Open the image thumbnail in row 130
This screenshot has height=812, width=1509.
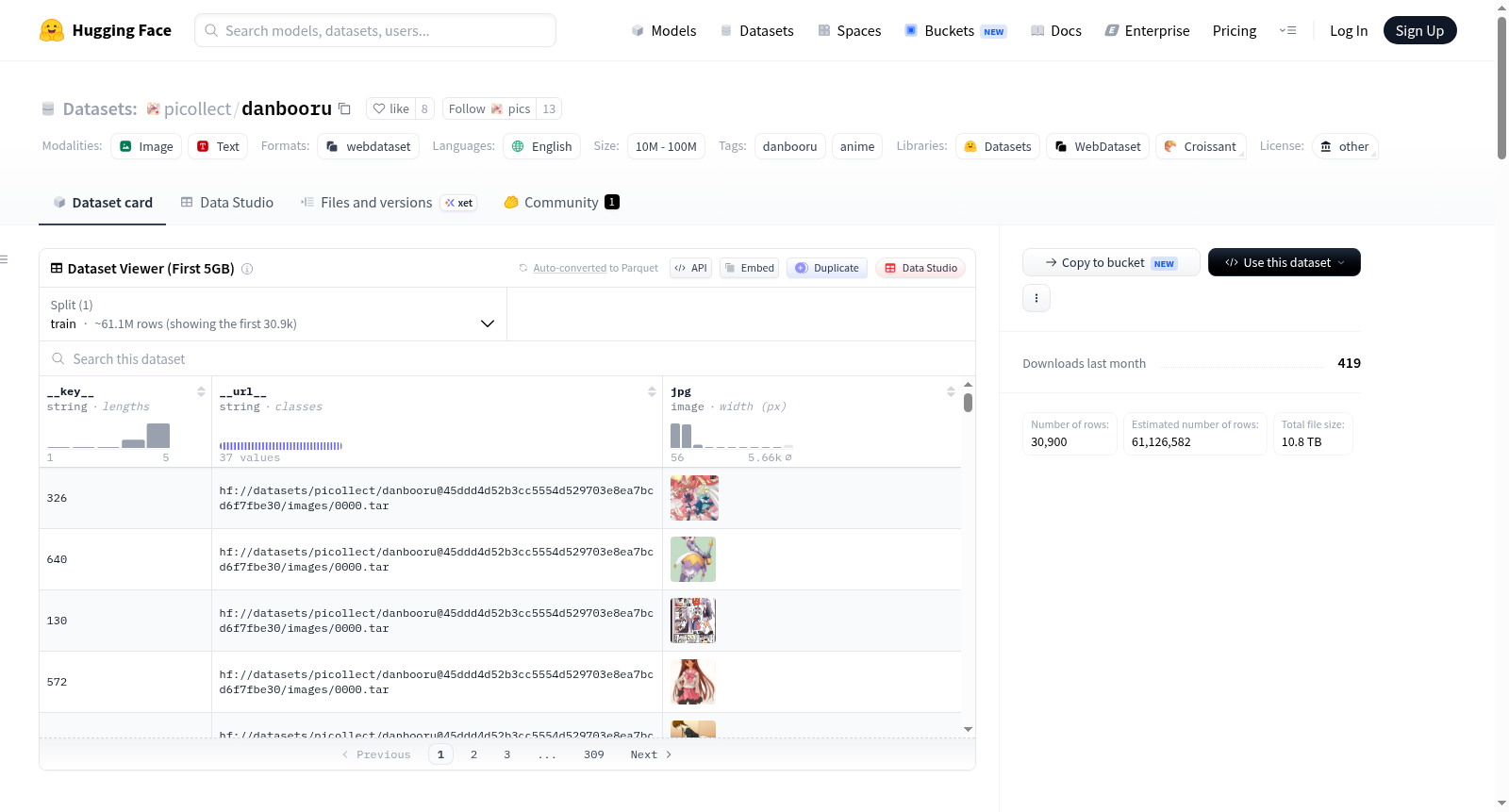[x=693, y=621]
